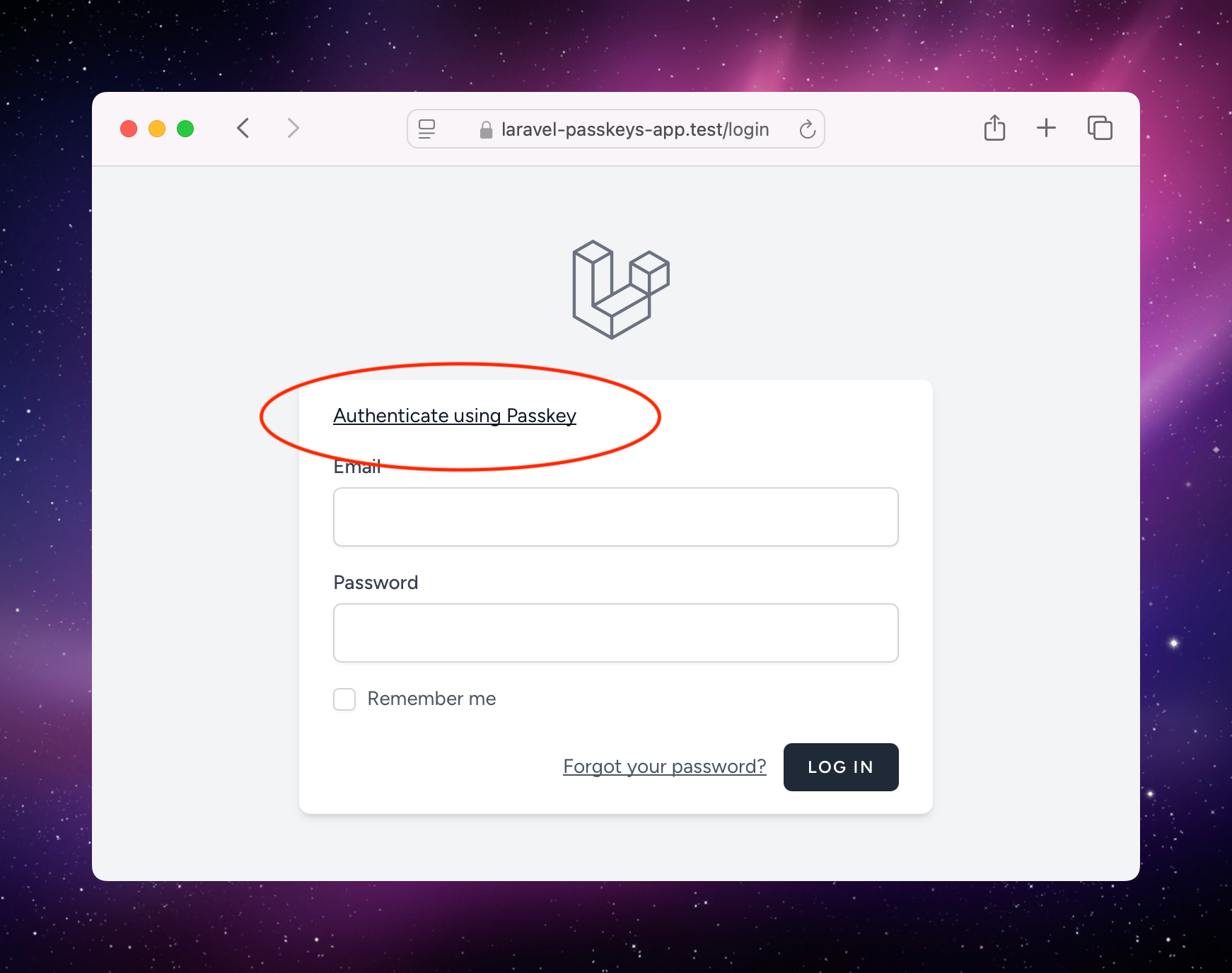The height and width of the screenshot is (973, 1232).
Task: Click the Laravel logo
Action: 620,289
